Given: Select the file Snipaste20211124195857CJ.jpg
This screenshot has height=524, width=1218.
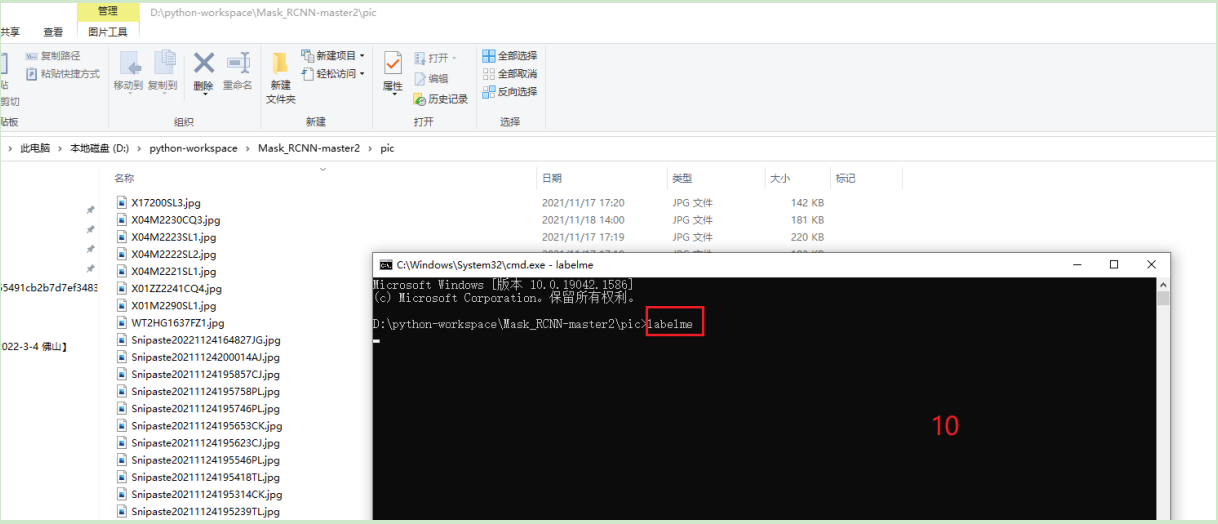Looking at the screenshot, I should [205, 374].
